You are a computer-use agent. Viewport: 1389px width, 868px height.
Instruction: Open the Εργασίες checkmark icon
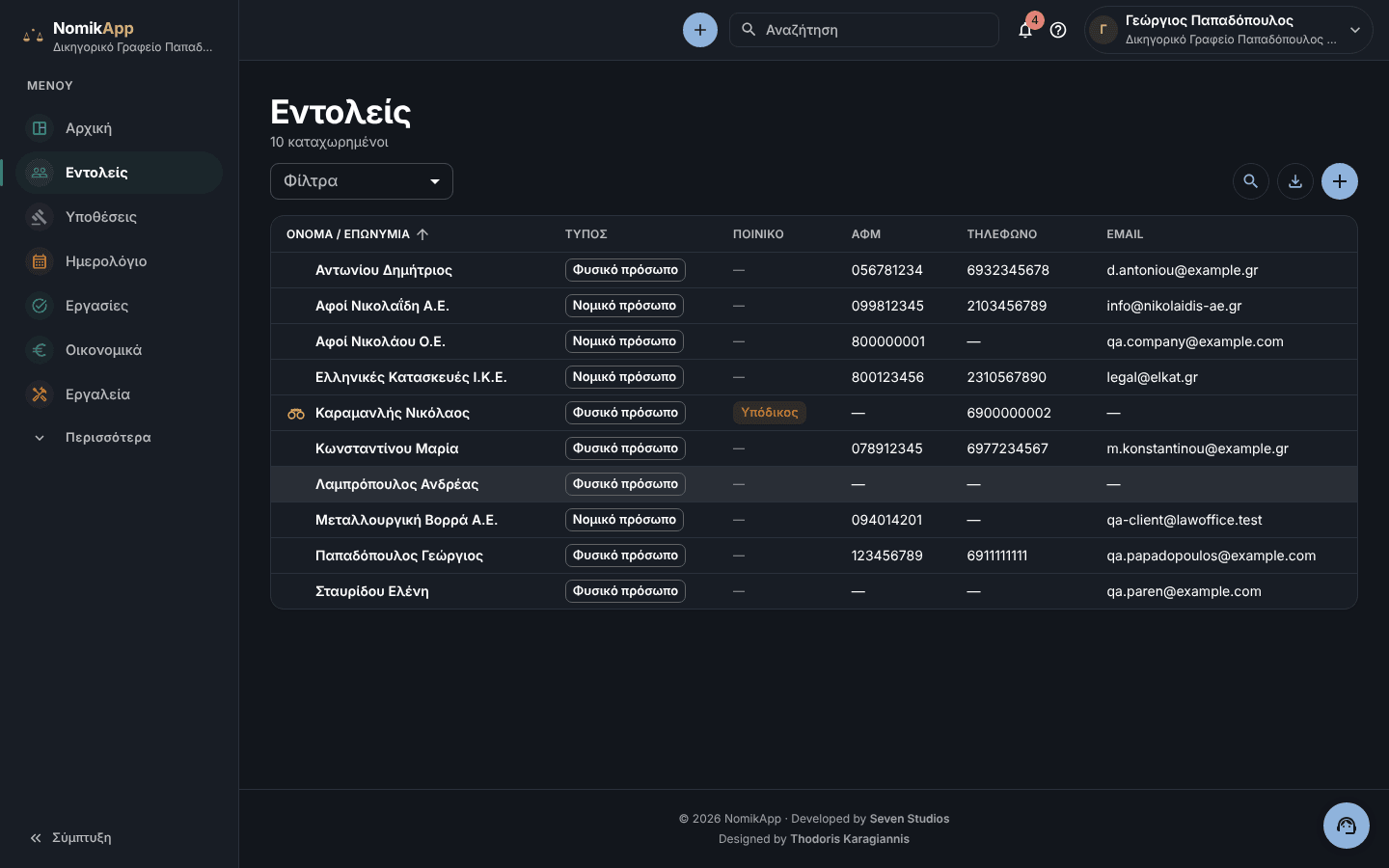click(40, 306)
